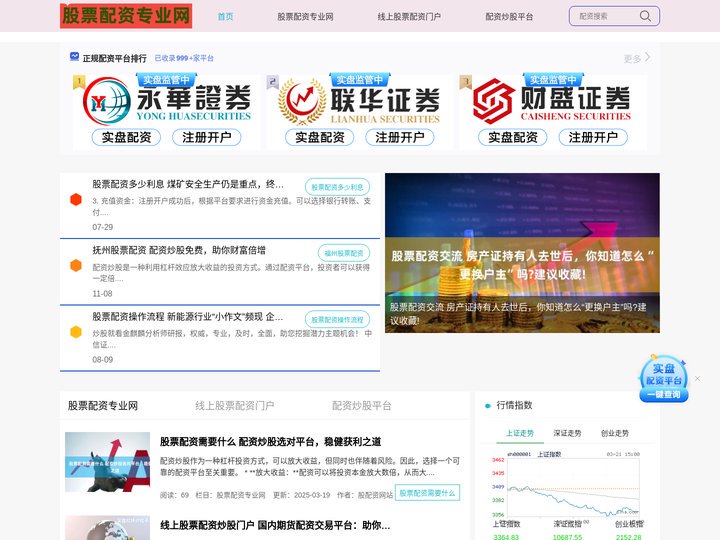
Task: Open thumbnail of 股票配资需要什么 article
Action: coord(107,462)
